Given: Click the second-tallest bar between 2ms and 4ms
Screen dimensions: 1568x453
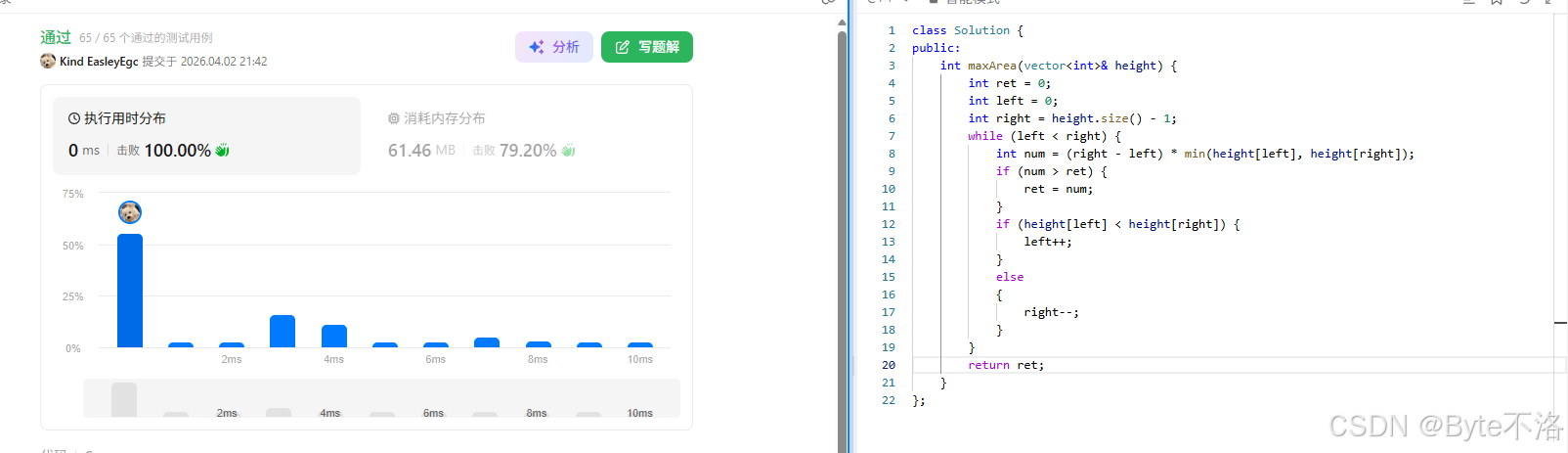Looking at the screenshot, I should click(283, 331).
